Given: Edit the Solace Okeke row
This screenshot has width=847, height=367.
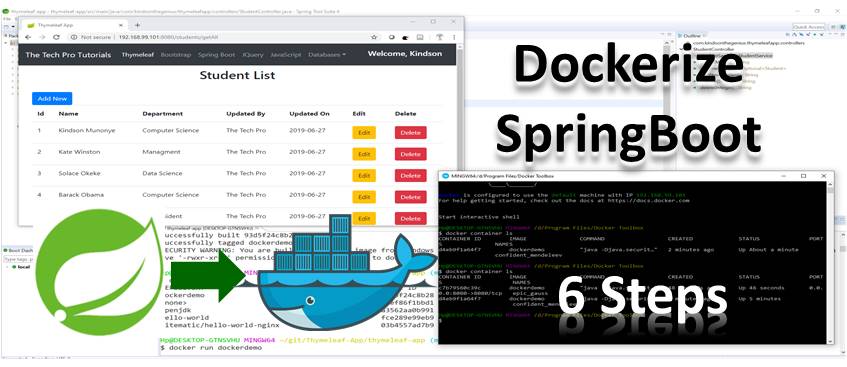Looking at the screenshot, I should coord(364,176).
